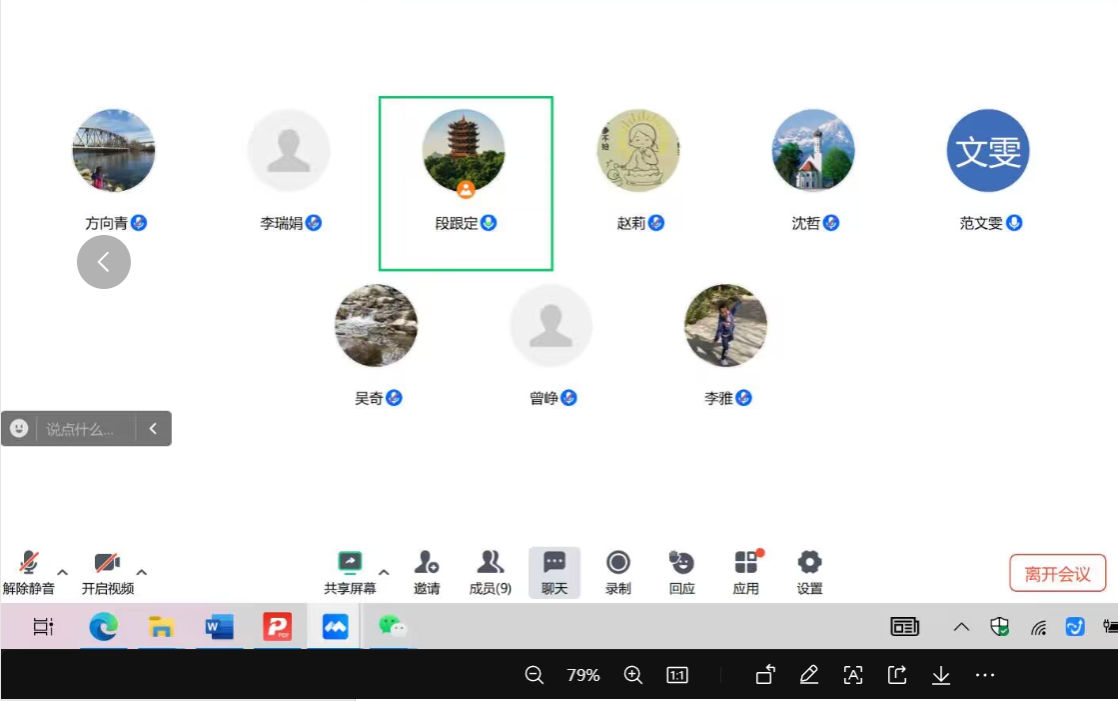Open emoji picker in quick chat bar
This screenshot has height=701, width=1118.
[x=19, y=429]
